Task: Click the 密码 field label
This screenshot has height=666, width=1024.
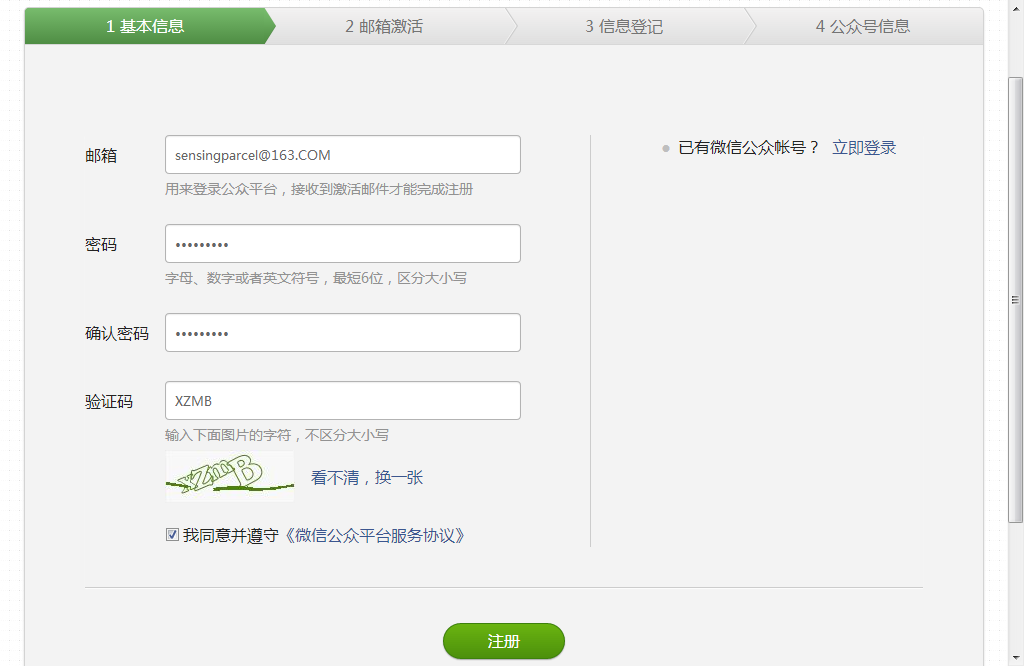Action: (x=101, y=244)
